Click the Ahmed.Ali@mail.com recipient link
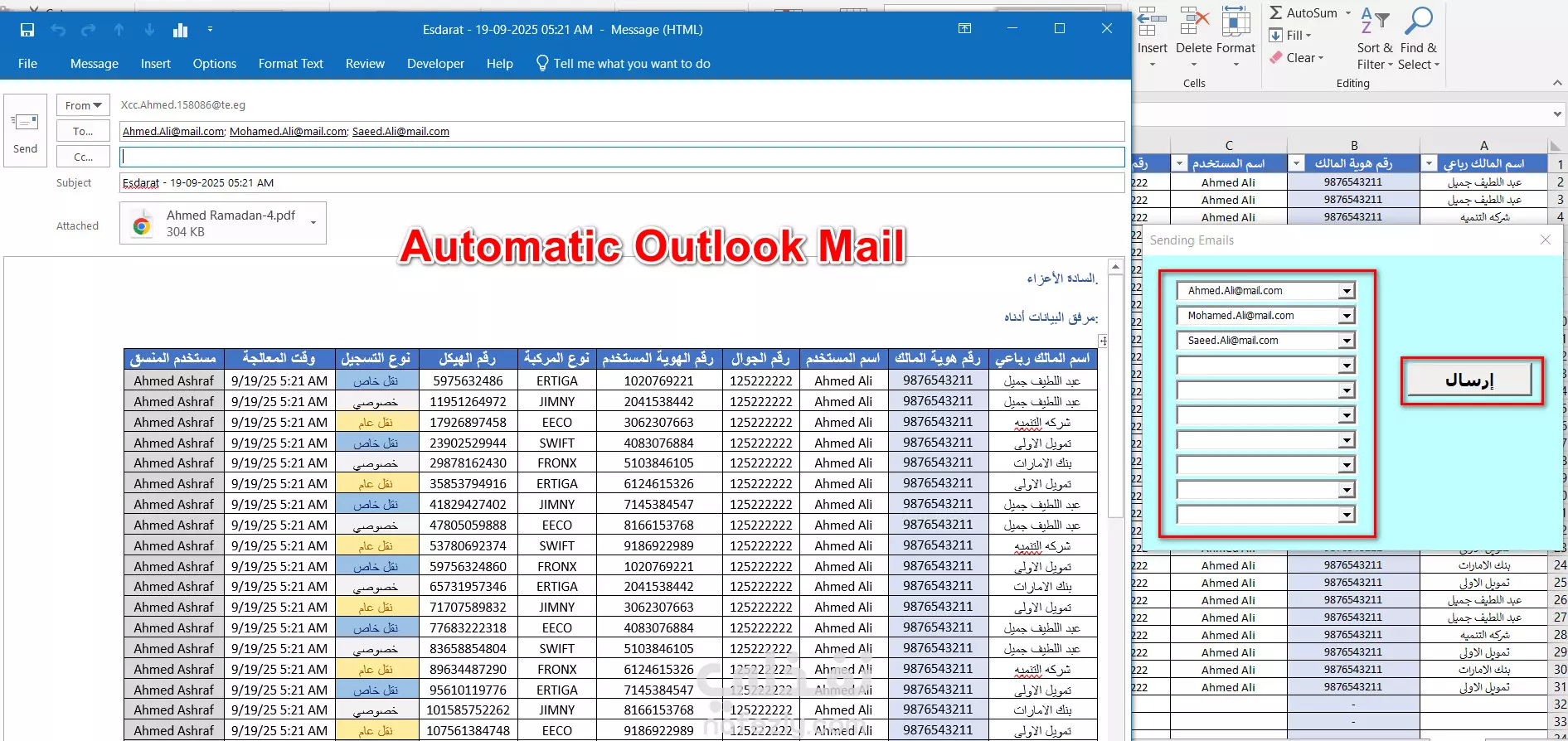The height and width of the screenshot is (741, 1568). point(173,131)
